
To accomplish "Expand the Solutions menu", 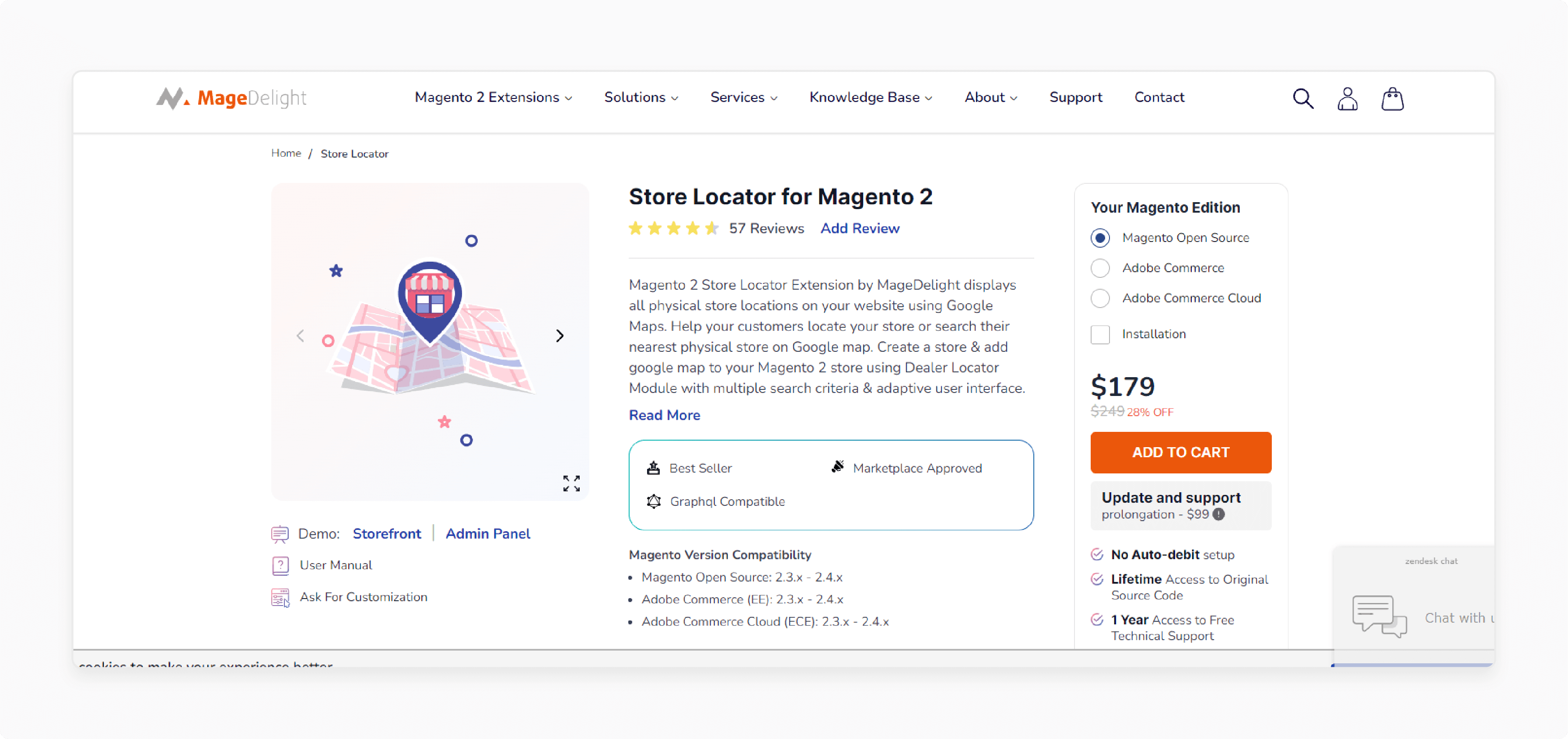I will coord(641,98).
